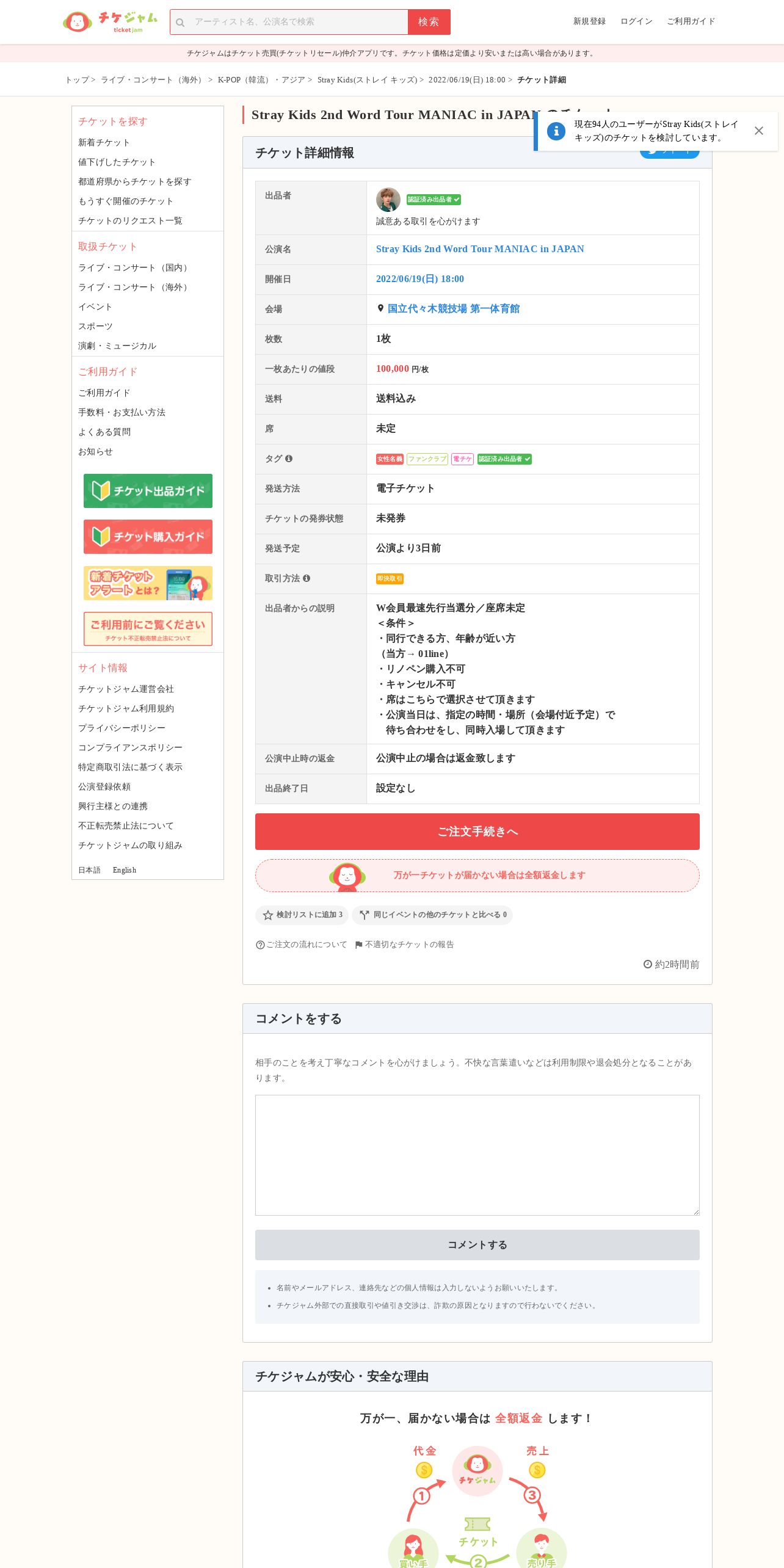784x1568 pixels.
Task: Open ログイン in header
Action: click(636, 21)
